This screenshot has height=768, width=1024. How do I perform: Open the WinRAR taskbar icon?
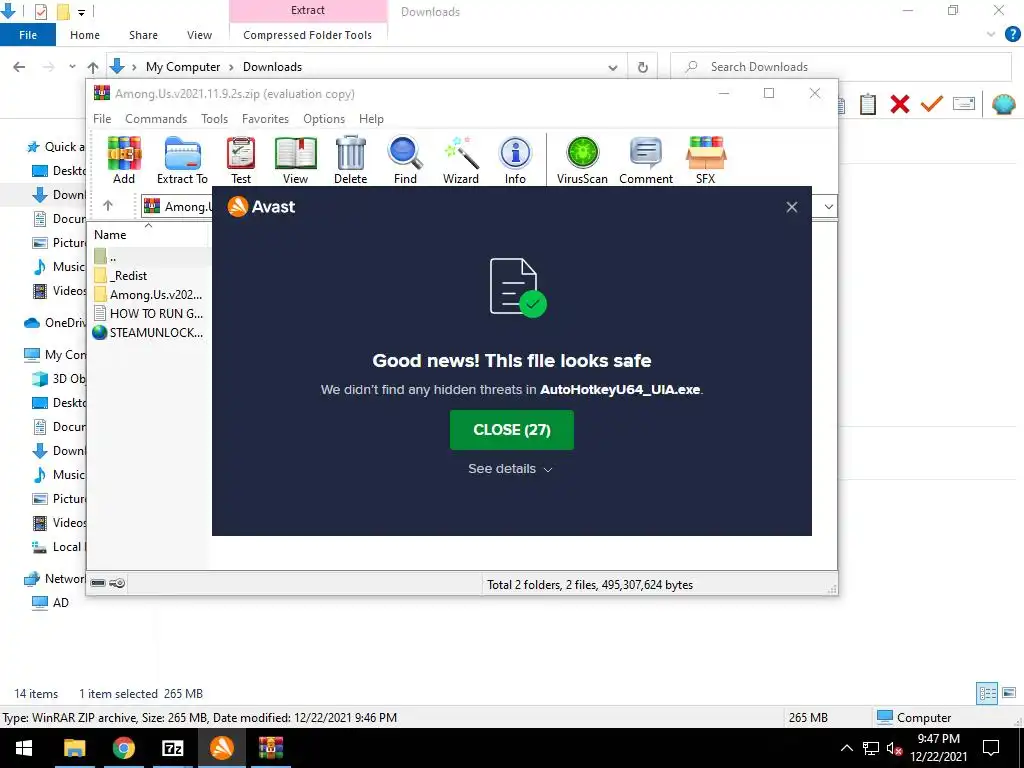(270, 748)
